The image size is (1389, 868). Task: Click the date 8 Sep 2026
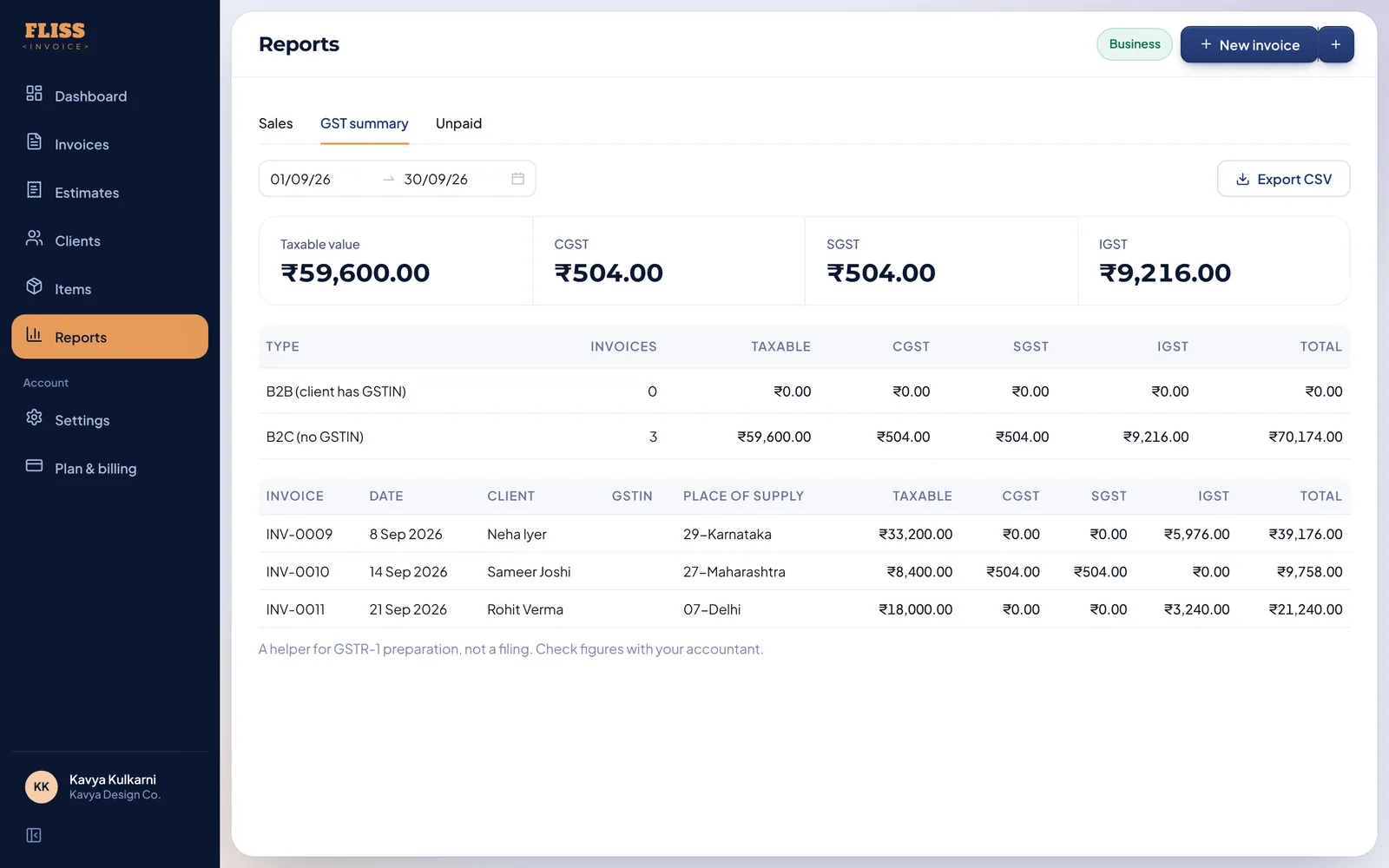[x=405, y=534]
